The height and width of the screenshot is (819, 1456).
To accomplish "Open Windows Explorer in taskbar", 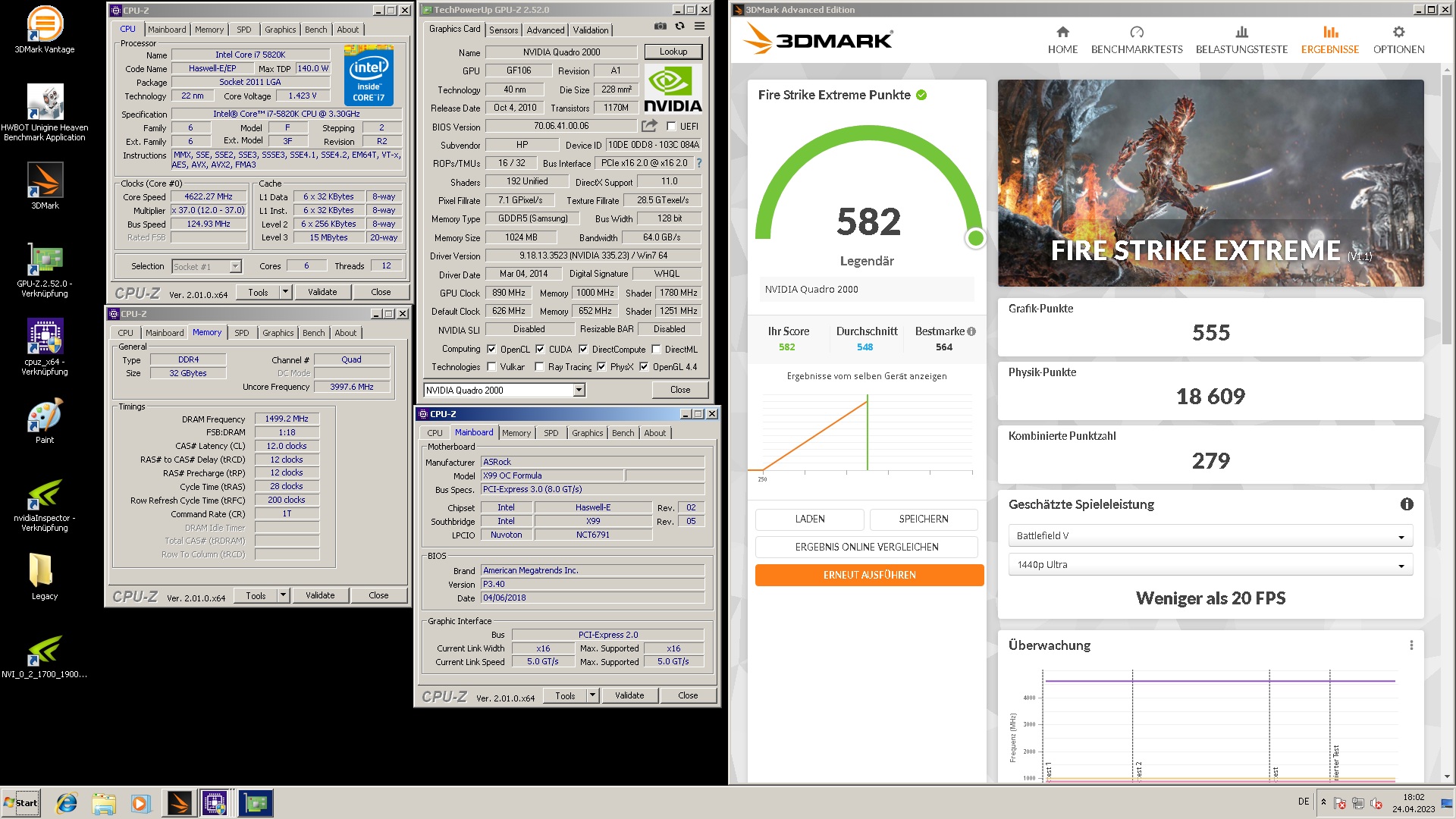I will tap(104, 803).
